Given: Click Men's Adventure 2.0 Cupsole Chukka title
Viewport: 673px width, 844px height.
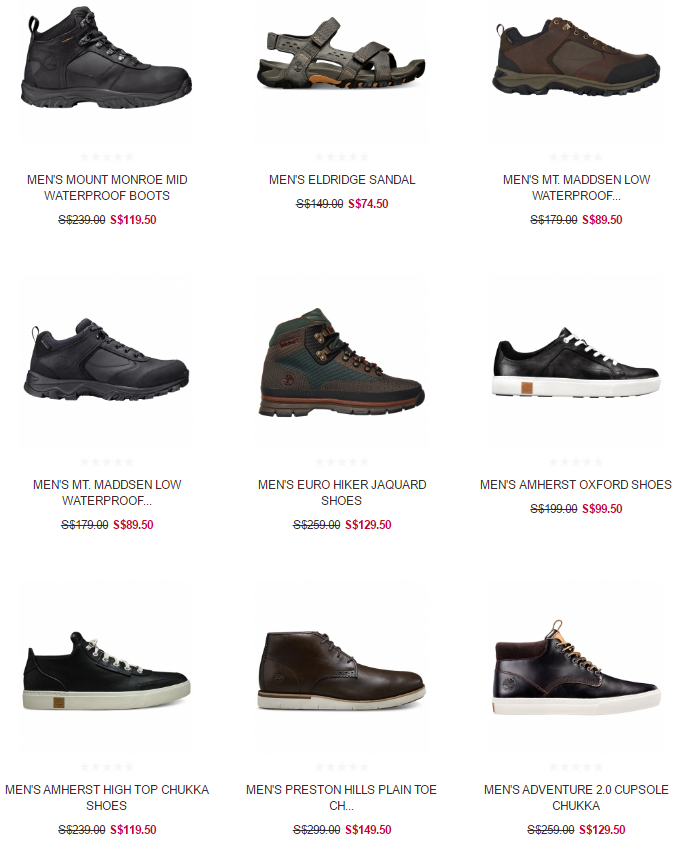Looking at the screenshot, I should click(576, 797).
